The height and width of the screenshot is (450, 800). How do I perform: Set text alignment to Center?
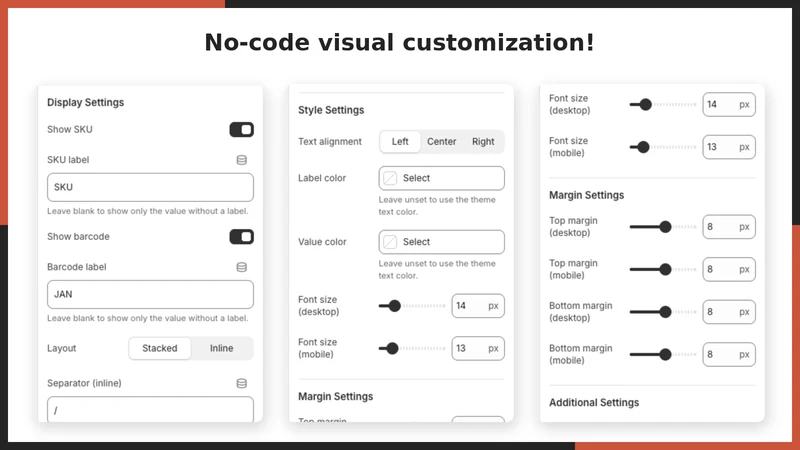(x=442, y=142)
